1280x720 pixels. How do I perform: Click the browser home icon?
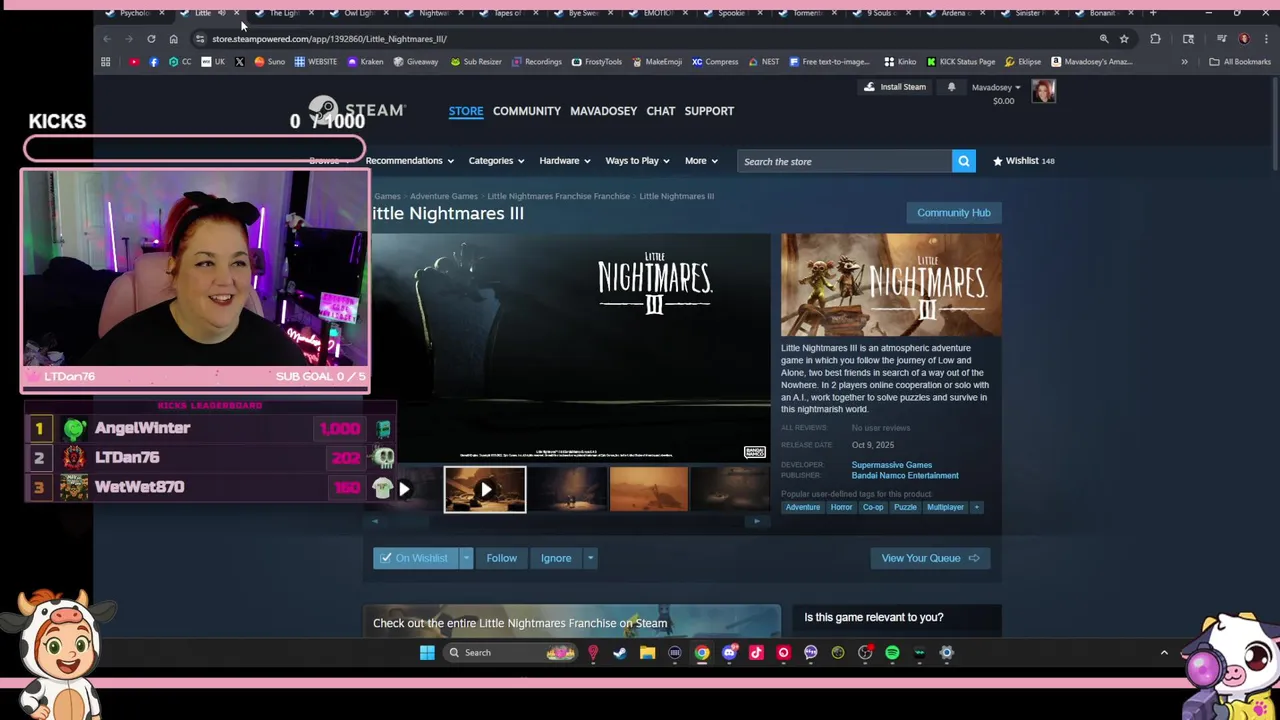[x=173, y=39]
